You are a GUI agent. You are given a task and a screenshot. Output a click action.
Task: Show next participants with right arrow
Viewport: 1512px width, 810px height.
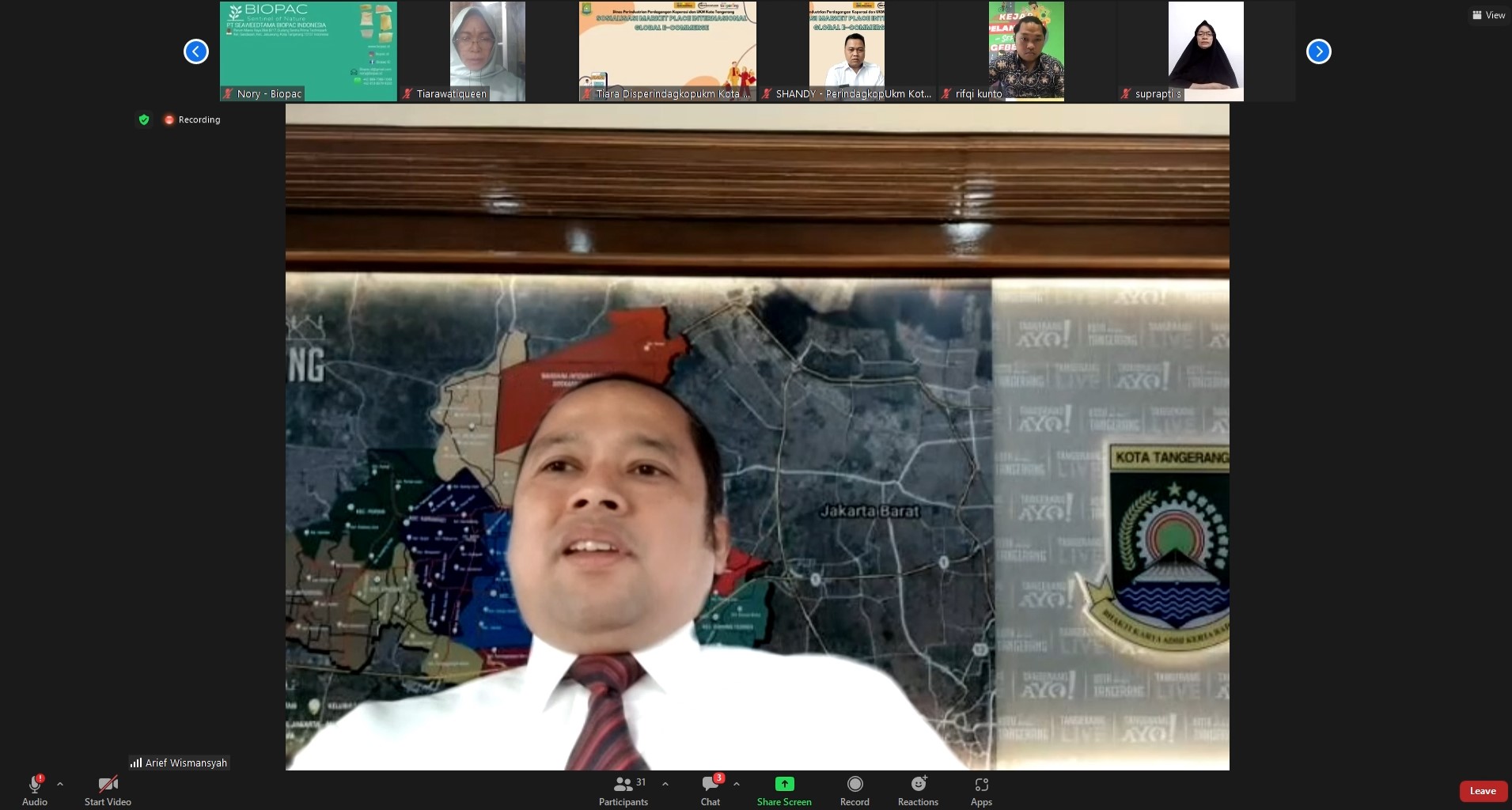click(1318, 51)
